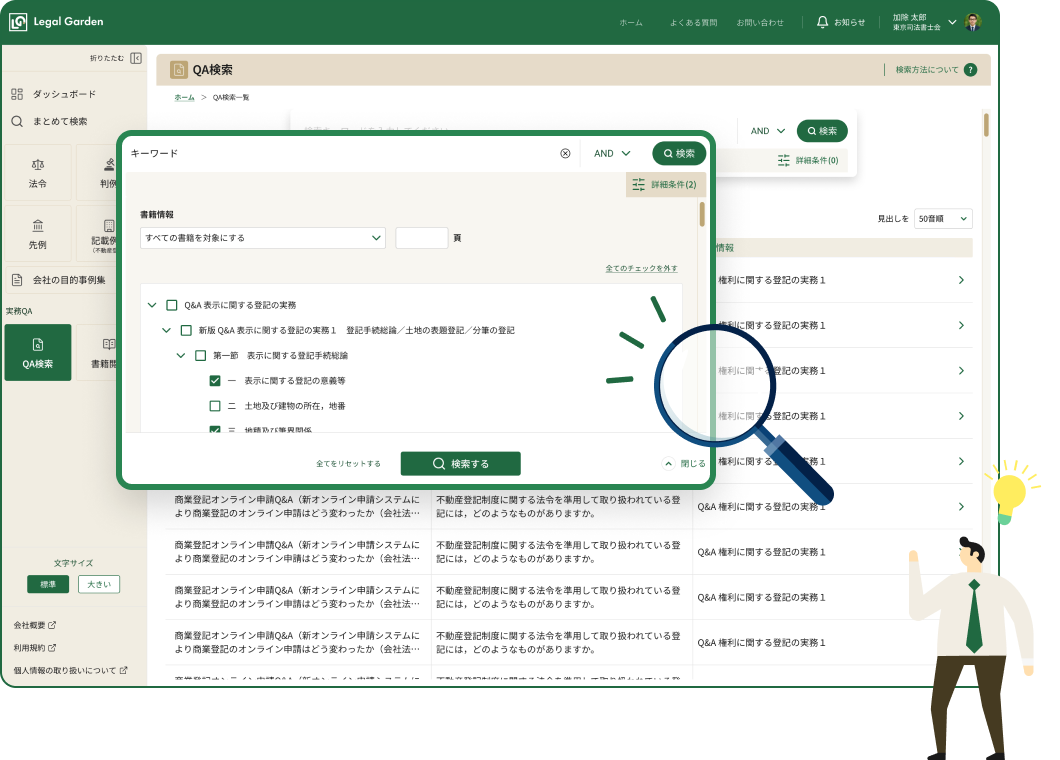The height and width of the screenshot is (760, 1060).
Task: Check 第一節 表示に関する登記手続総論 checkbox
Action: coord(200,355)
